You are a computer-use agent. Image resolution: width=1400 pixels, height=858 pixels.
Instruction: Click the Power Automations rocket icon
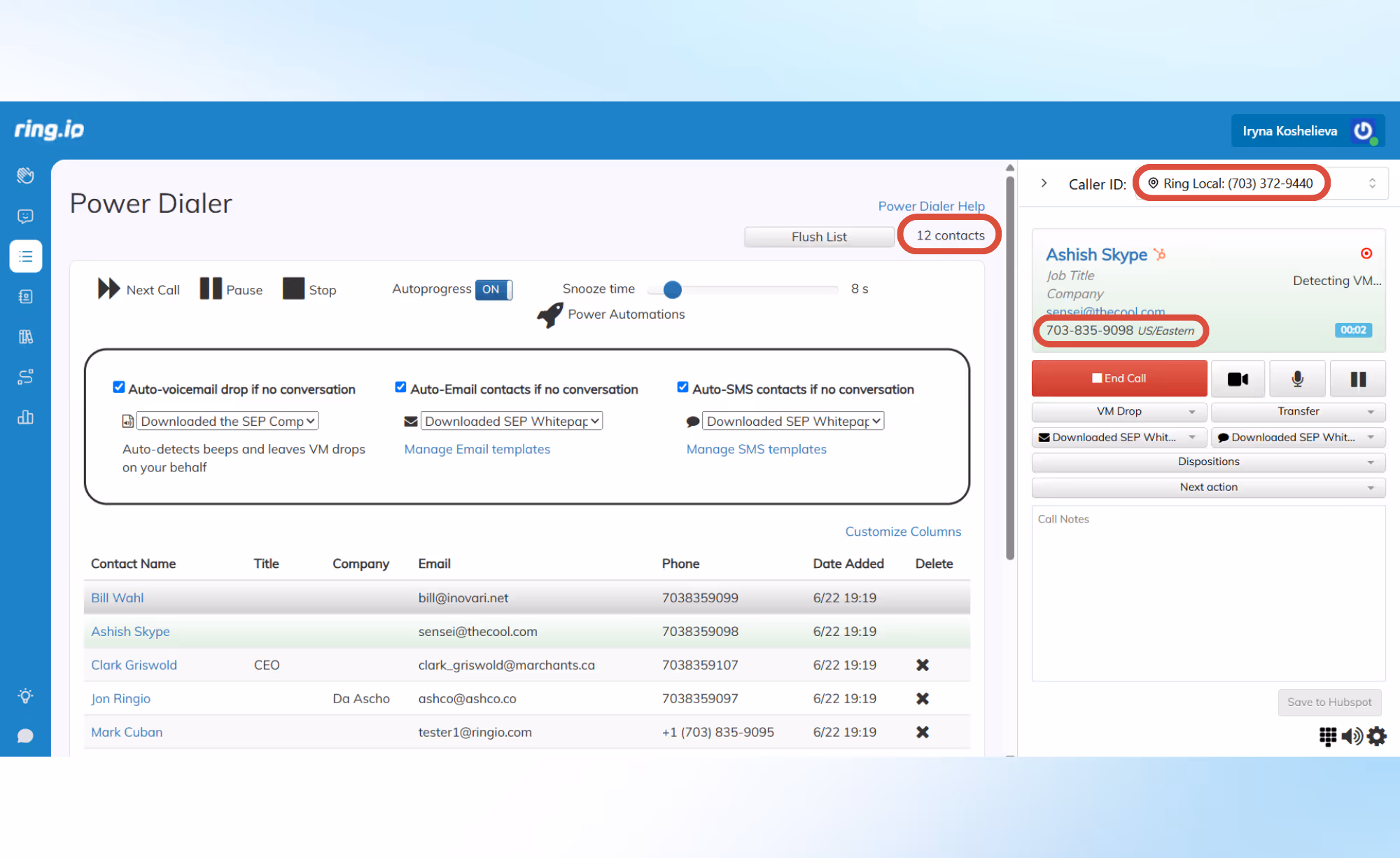click(x=550, y=314)
